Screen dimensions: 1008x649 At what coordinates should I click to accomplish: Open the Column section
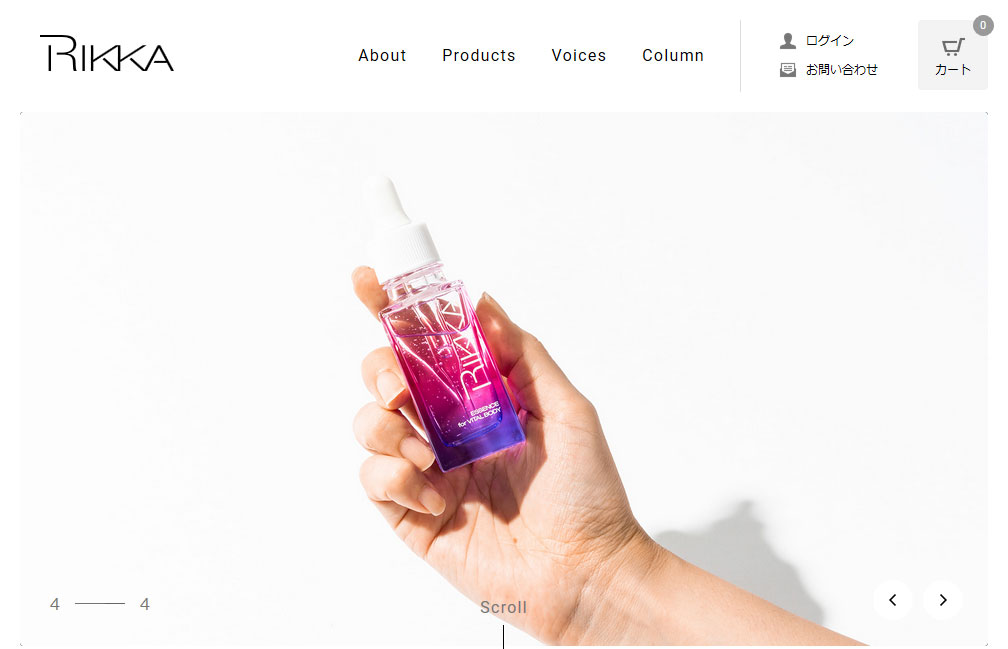673,56
